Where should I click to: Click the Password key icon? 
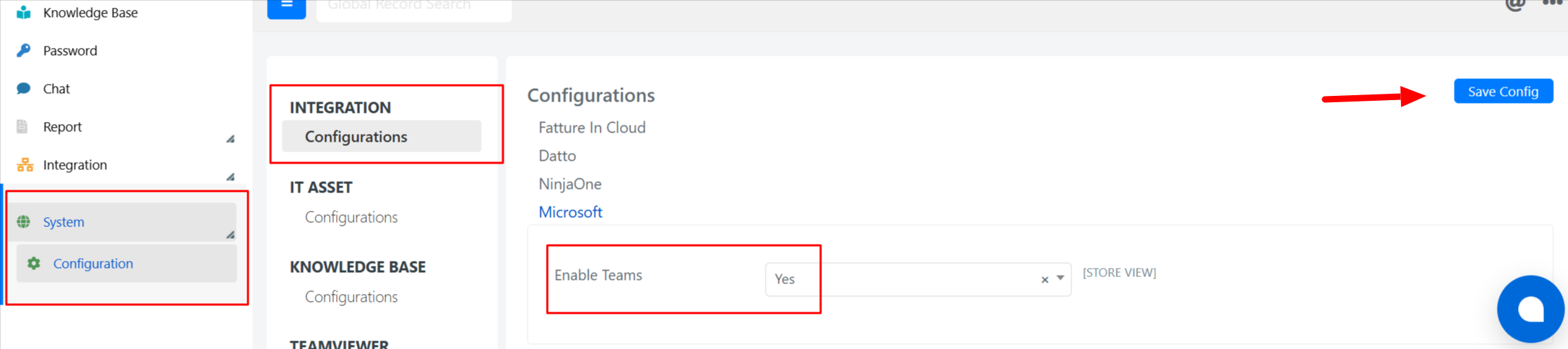(x=24, y=50)
